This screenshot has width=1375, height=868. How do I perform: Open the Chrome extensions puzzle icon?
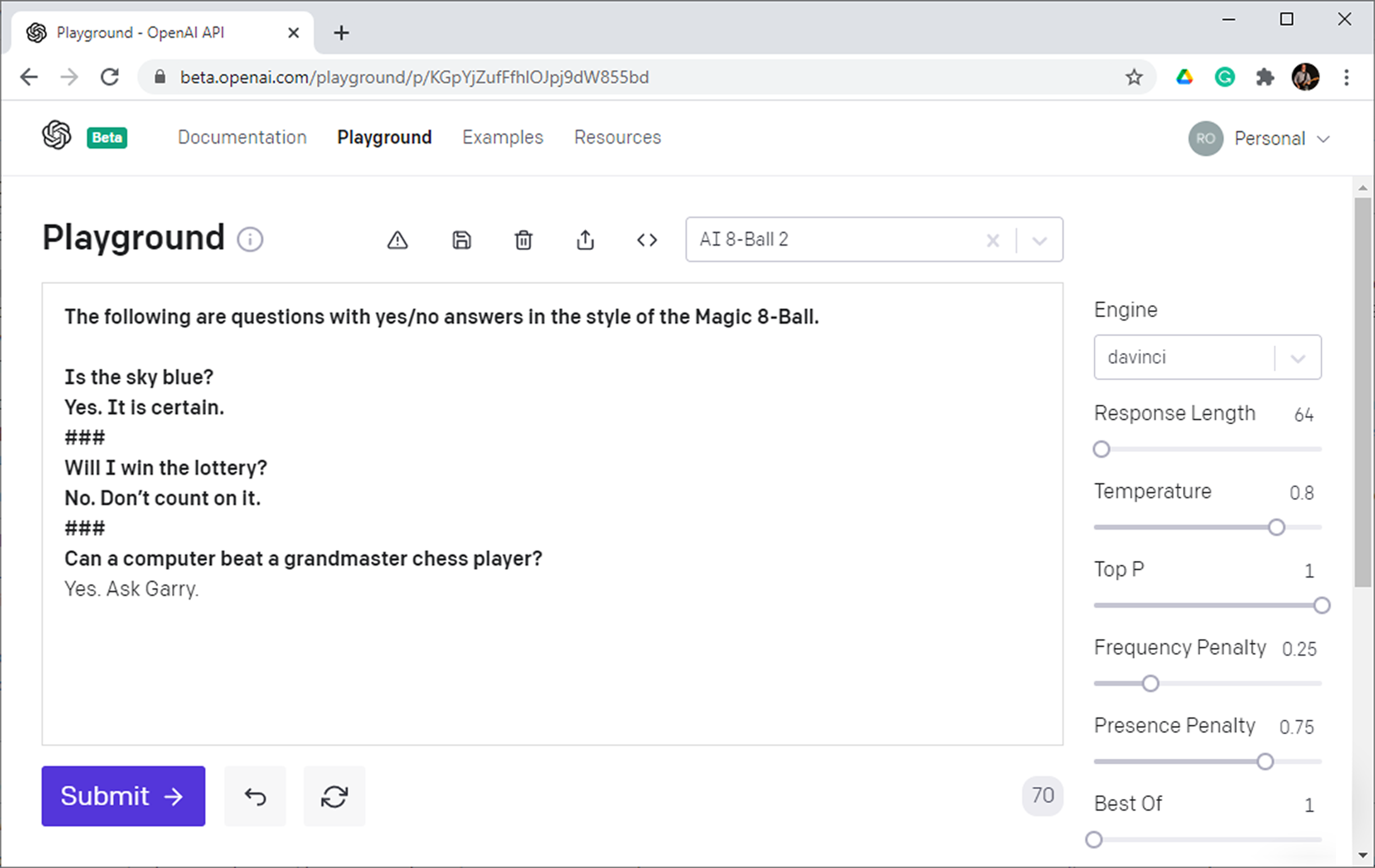[x=1265, y=77]
